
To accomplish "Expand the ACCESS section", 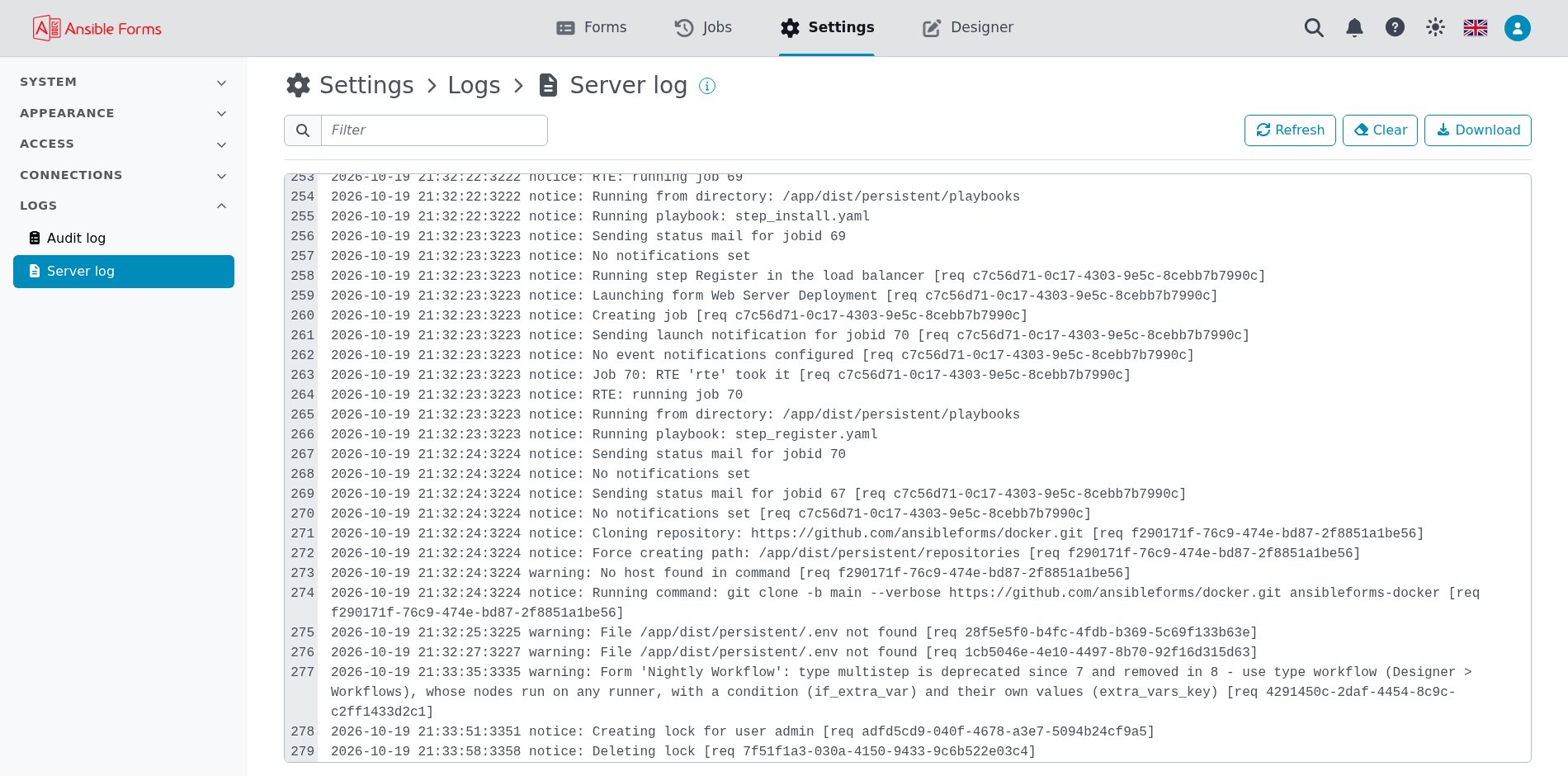I will click(124, 144).
